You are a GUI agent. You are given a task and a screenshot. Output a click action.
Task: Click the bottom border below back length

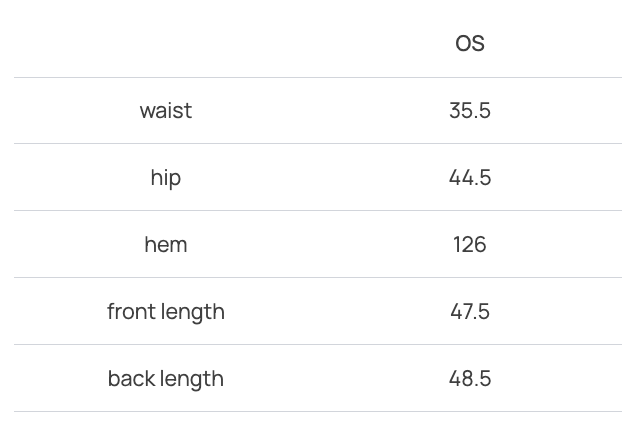coord(318,411)
